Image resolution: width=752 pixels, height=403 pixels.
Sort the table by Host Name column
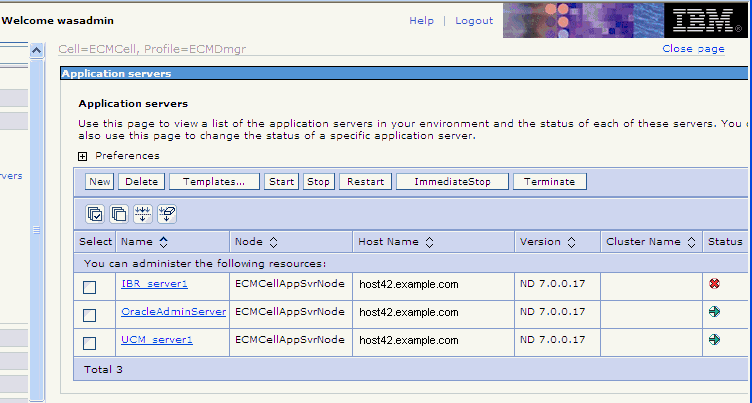click(x=429, y=242)
